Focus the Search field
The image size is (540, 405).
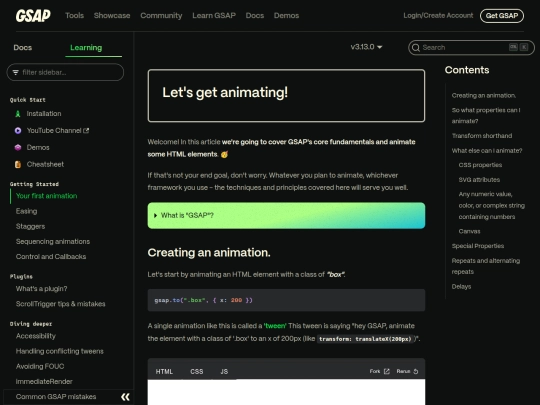(x=471, y=48)
